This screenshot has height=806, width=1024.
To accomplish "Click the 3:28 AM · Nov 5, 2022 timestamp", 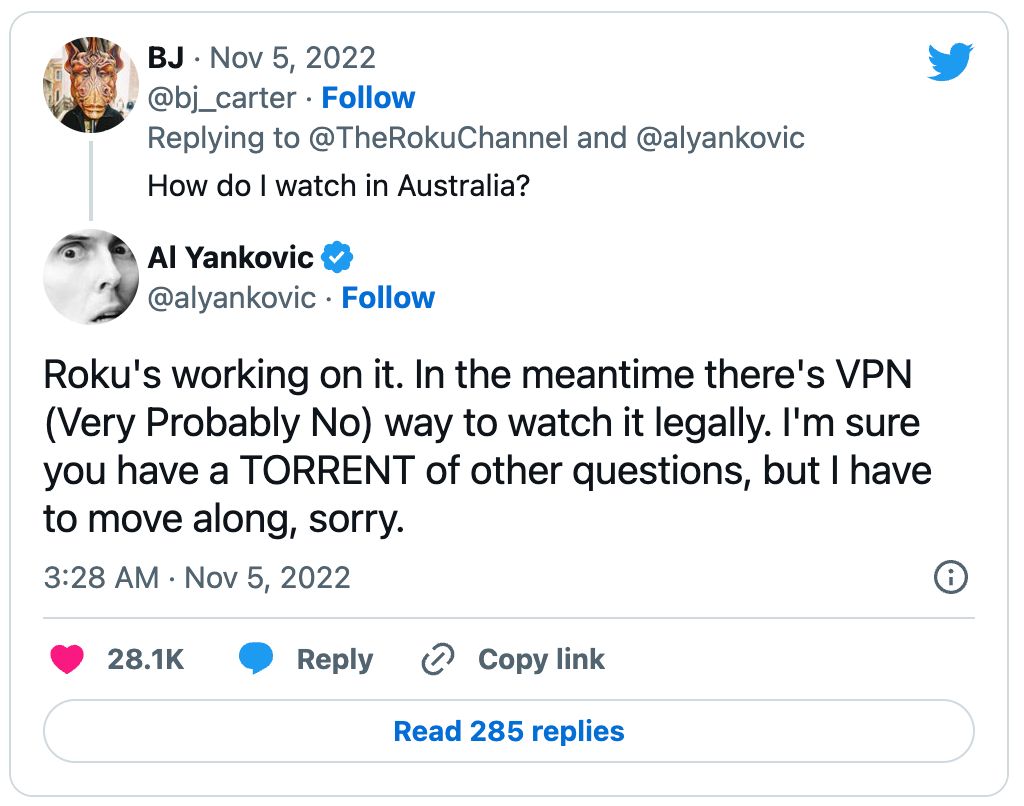I will [197, 578].
